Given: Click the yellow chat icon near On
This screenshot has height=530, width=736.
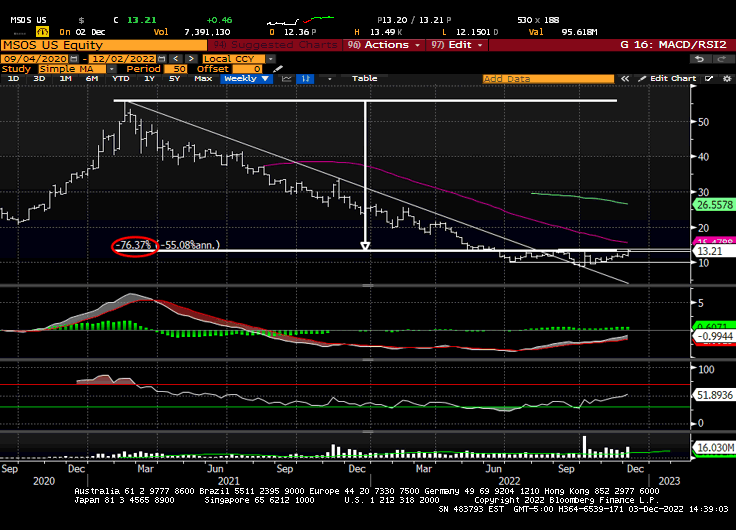Looking at the screenshot, I should [x=42, y=32].
